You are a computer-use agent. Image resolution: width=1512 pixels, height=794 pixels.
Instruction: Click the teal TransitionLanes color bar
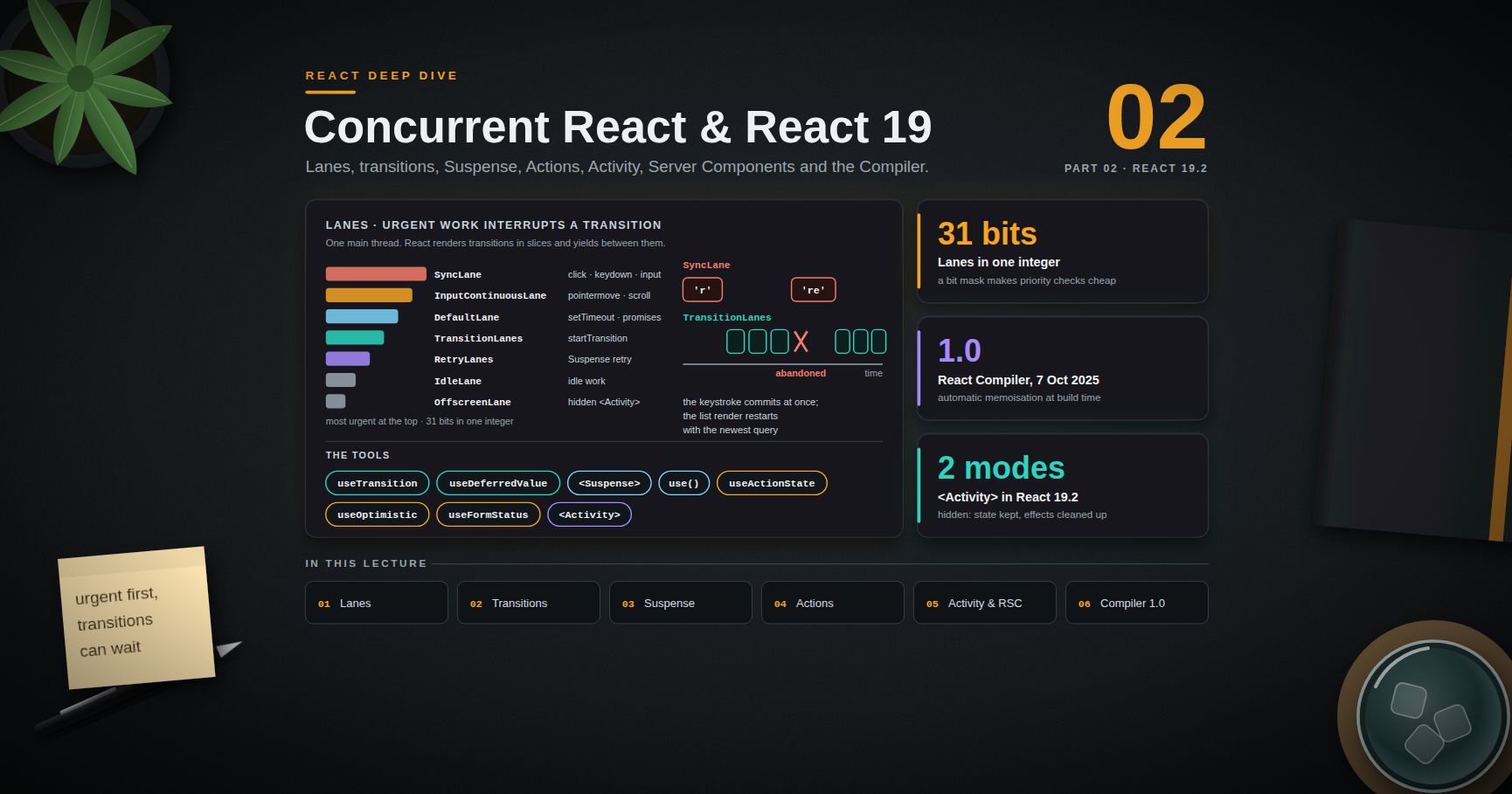(x=355, y=338)
